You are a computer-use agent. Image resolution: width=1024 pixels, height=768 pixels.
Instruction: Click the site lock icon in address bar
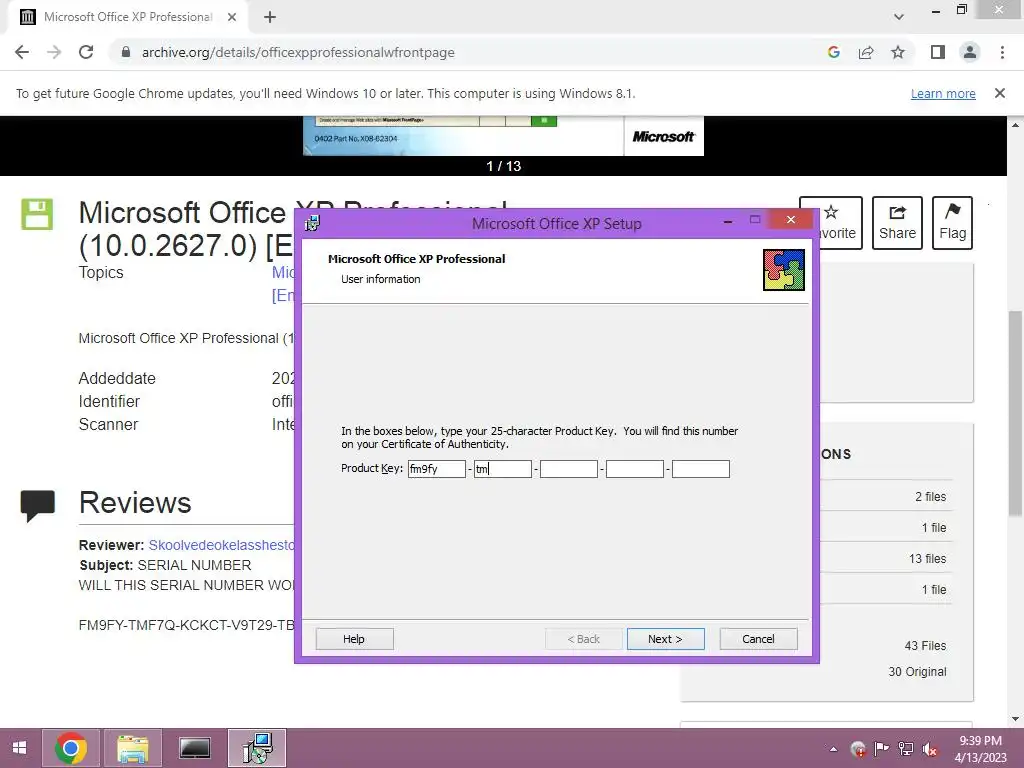point(126,52)
